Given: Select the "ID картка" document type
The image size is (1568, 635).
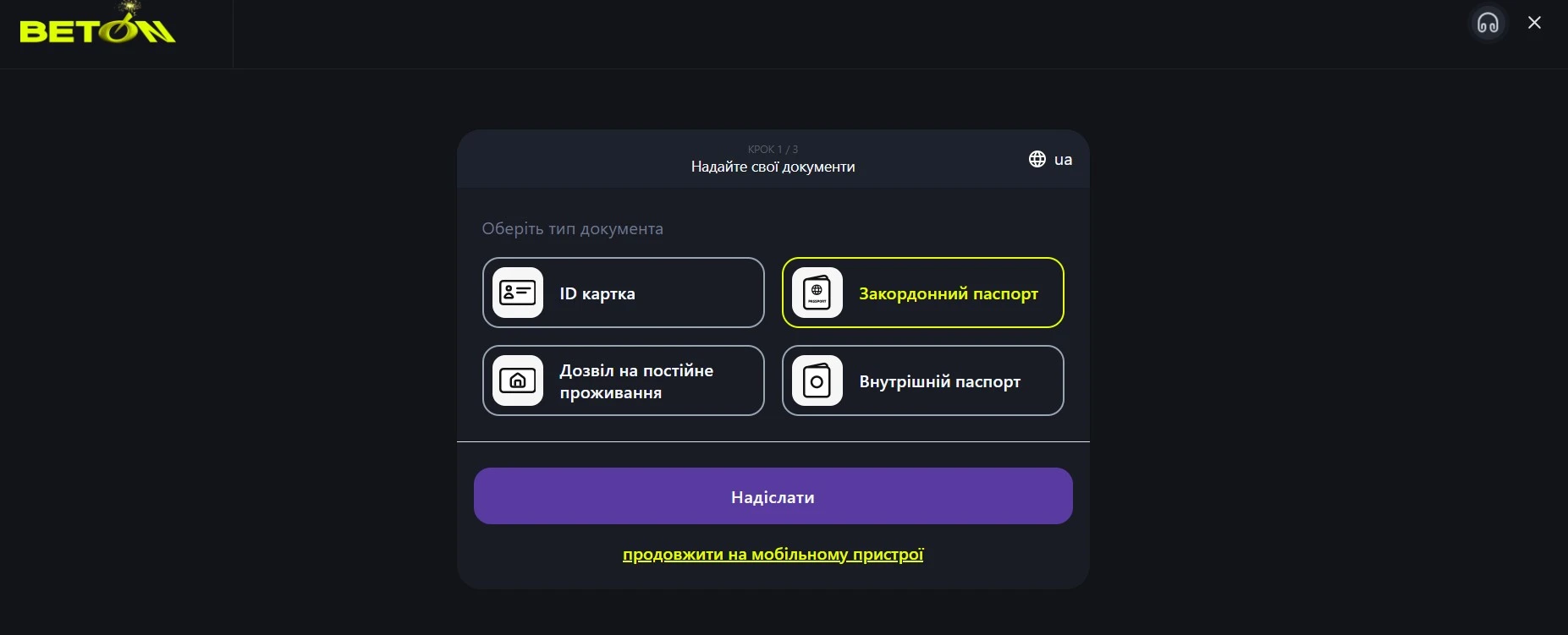Looking at the screenshot, I should point(623,293).
